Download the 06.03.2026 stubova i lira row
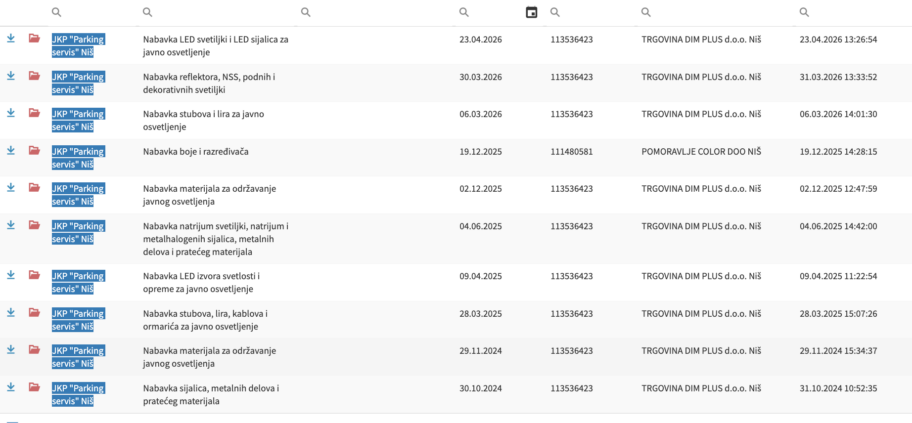This screenshot has height=423, width=912. click(x=10, y=113)
